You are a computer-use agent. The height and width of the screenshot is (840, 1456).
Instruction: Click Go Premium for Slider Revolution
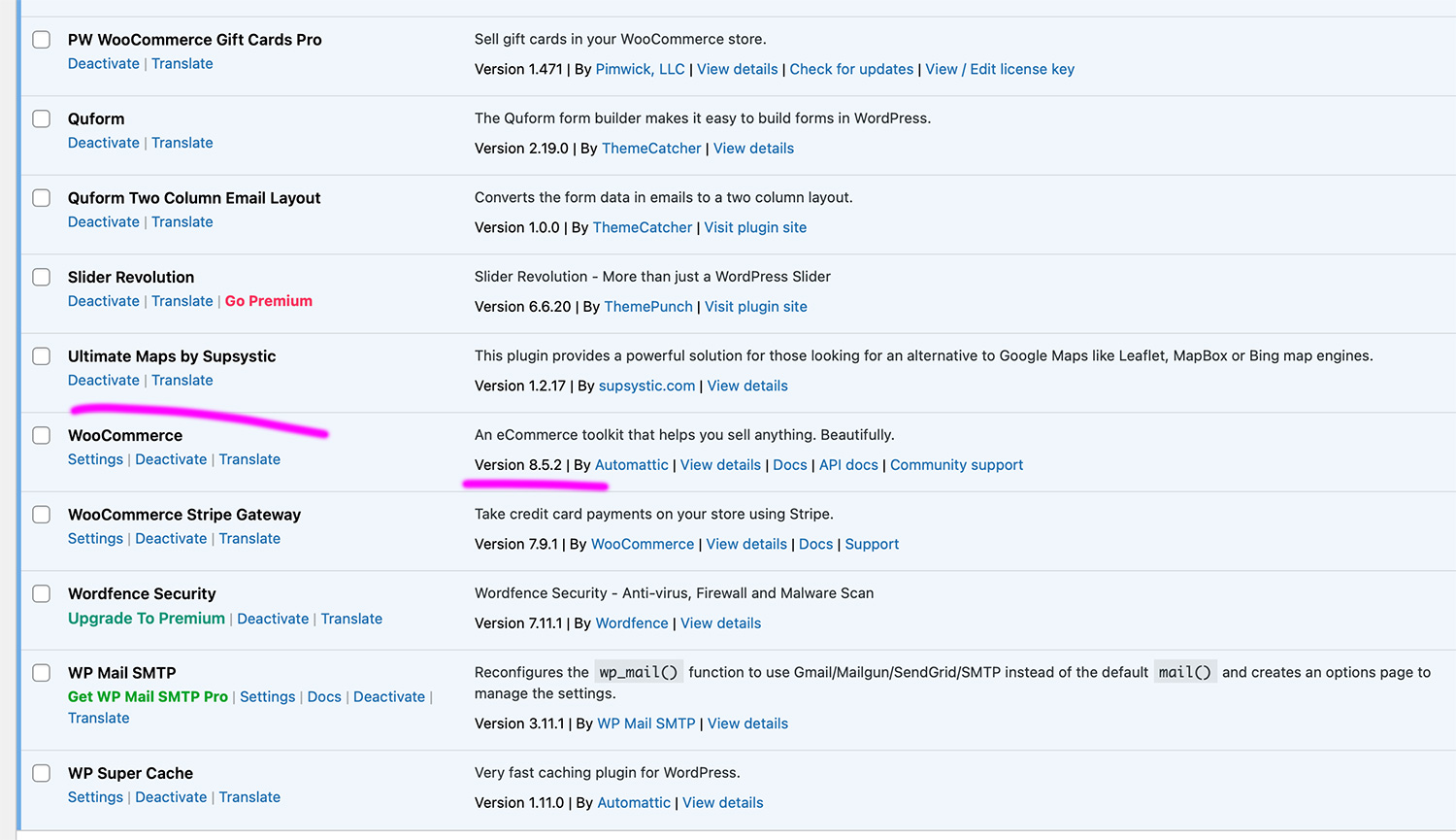269,301
